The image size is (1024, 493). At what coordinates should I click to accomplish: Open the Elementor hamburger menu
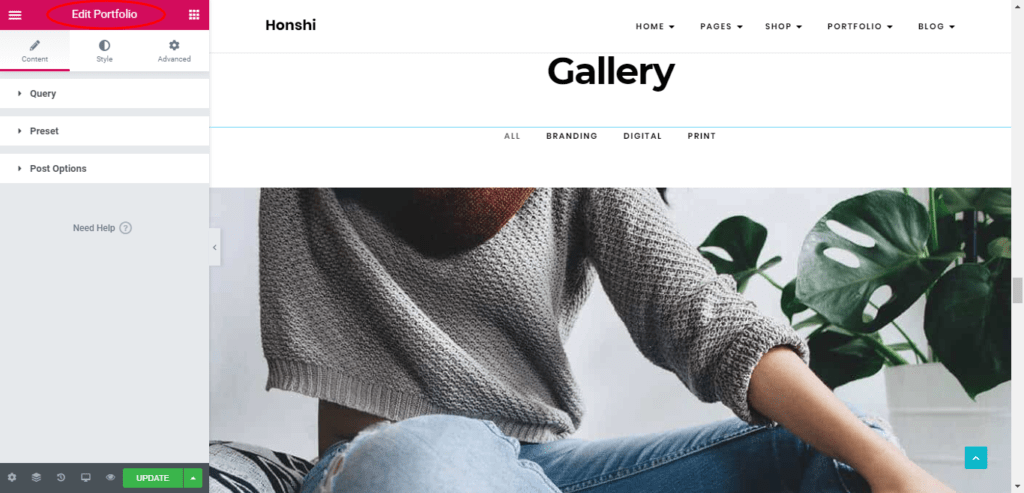(14, 14)
